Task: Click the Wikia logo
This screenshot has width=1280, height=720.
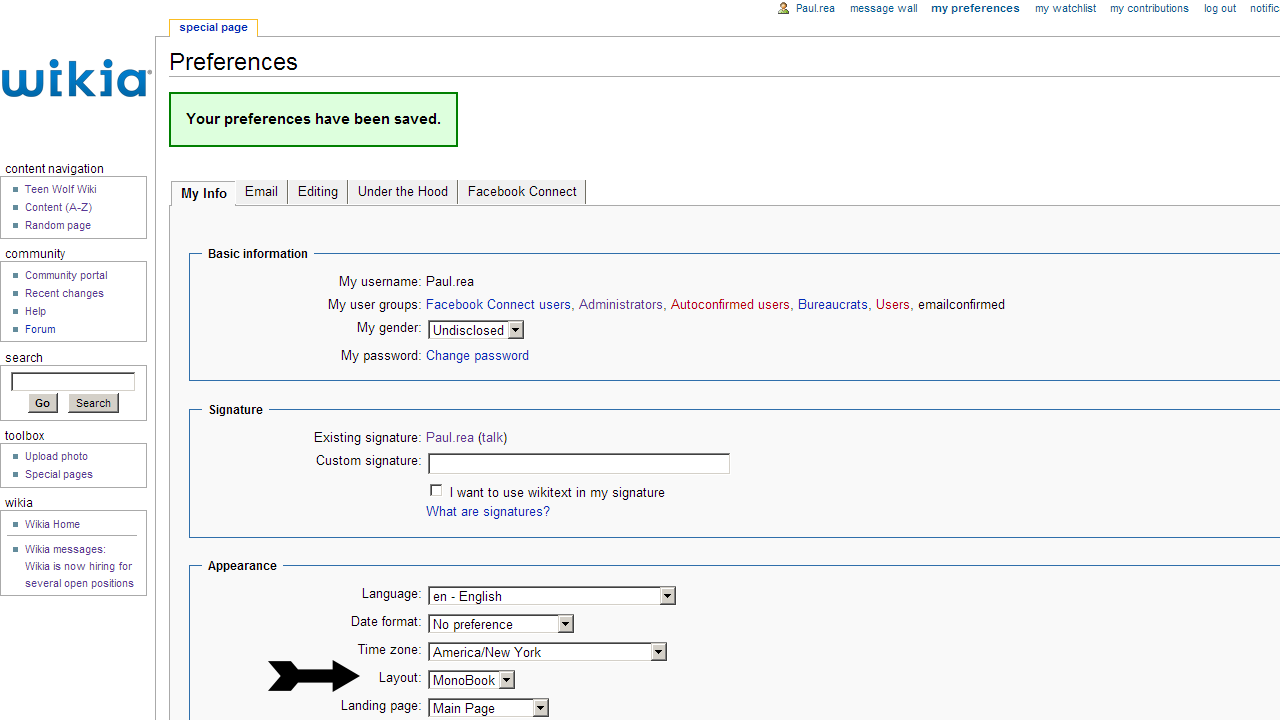Action: [x=76, y=78]
